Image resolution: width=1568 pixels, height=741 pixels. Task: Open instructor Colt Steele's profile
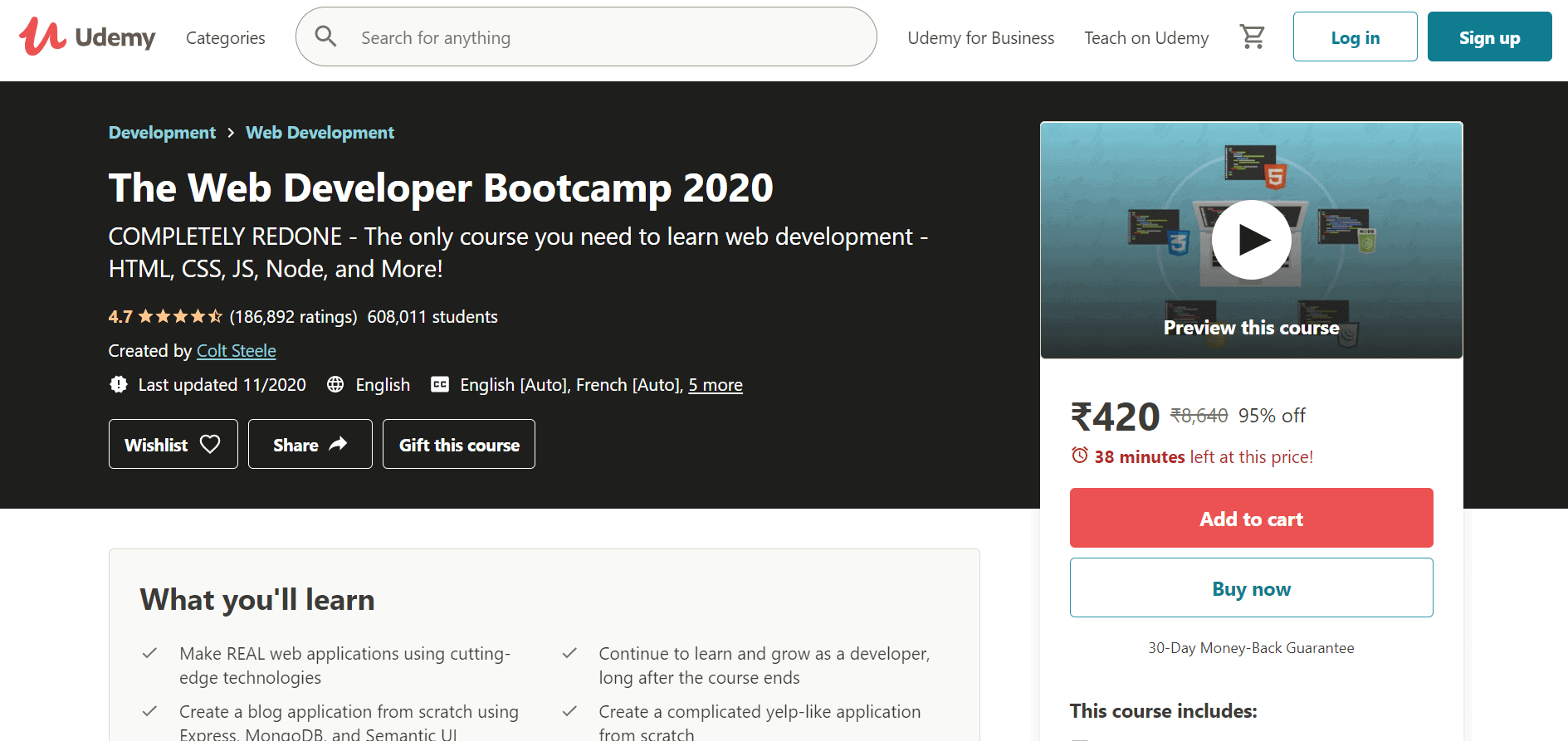point(236,351)
